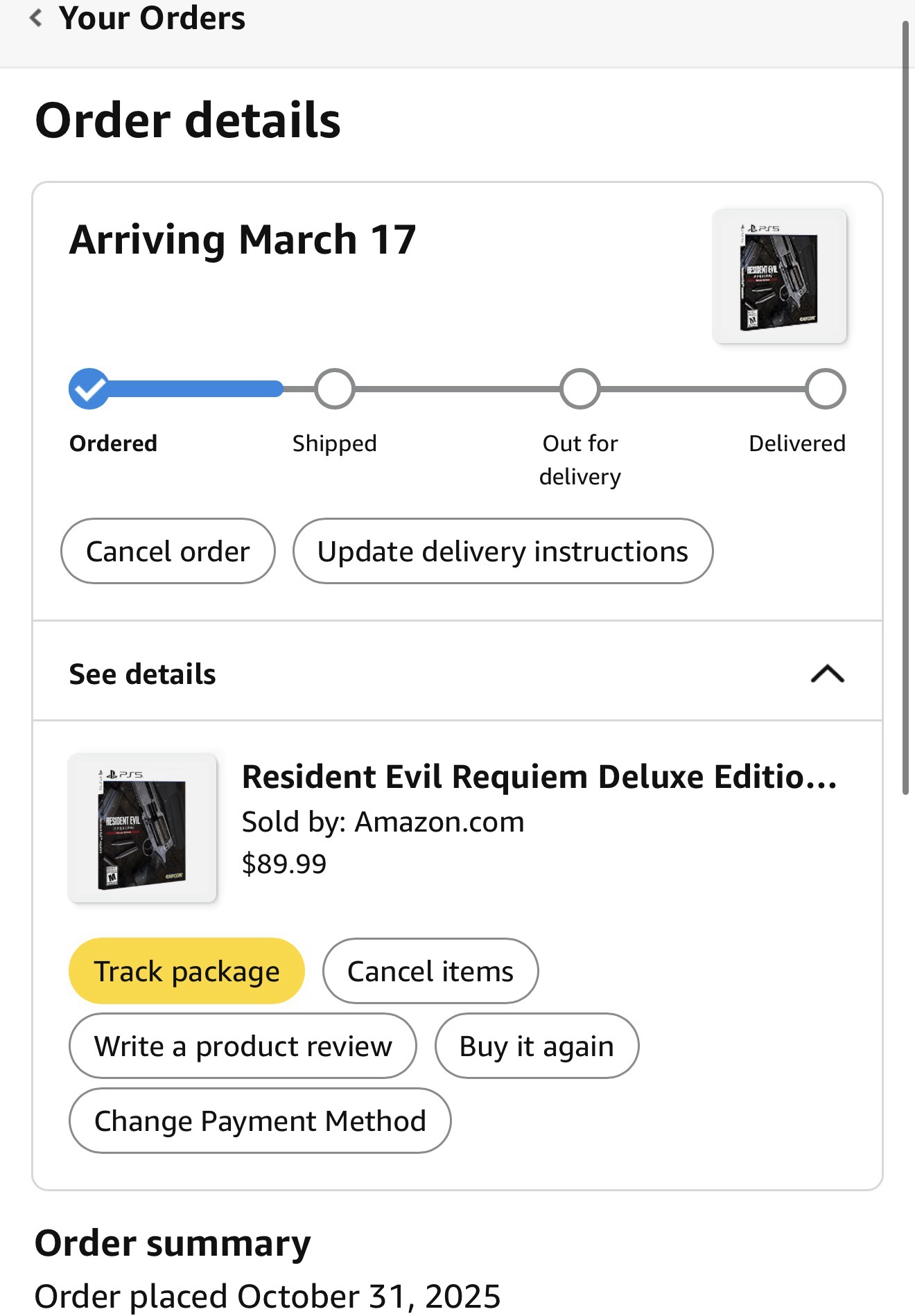Click Buy it again
Viewport: 915px width, 1316px height.
tap(537, 1046)
